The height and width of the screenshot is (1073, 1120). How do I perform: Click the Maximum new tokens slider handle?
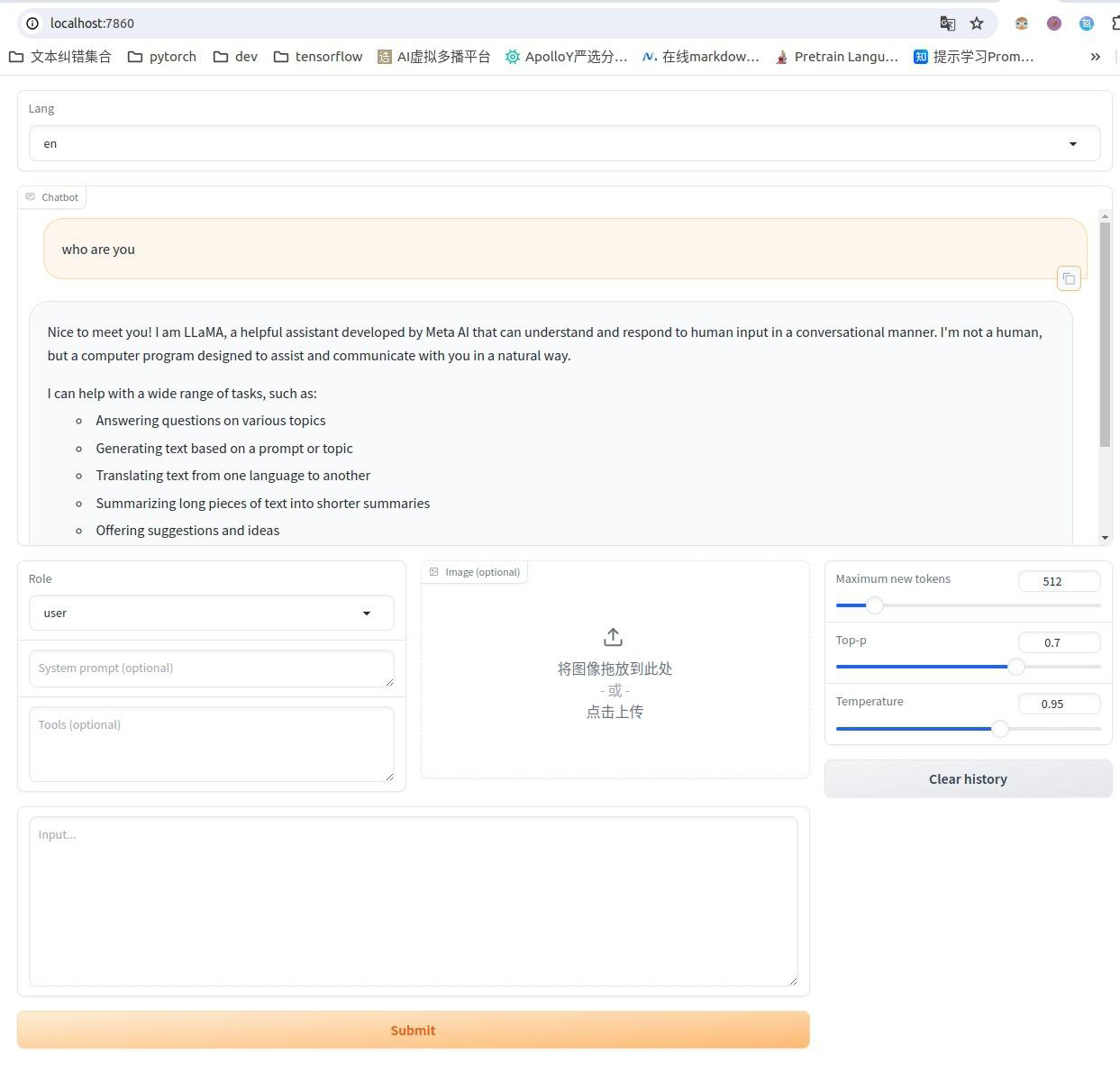pos(874,605)
